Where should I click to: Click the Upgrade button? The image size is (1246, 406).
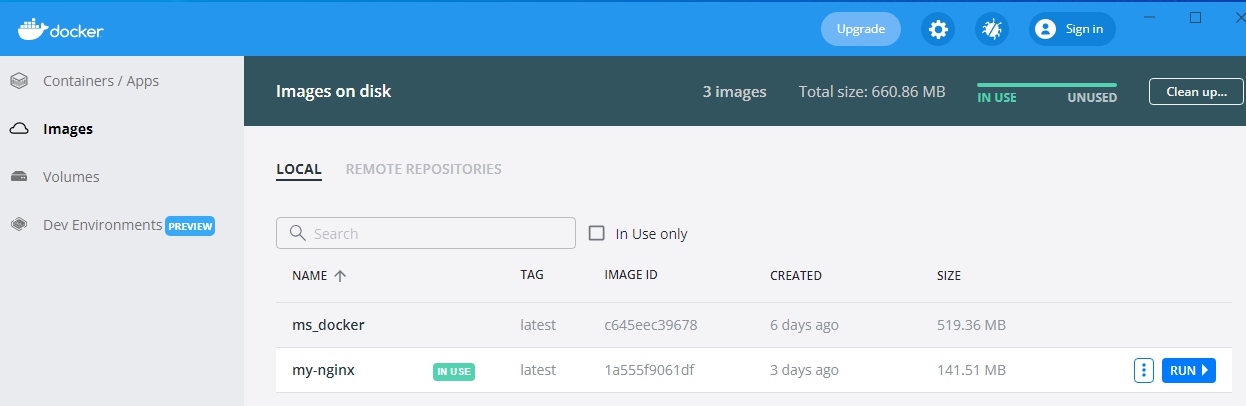[x=861, y=29]
